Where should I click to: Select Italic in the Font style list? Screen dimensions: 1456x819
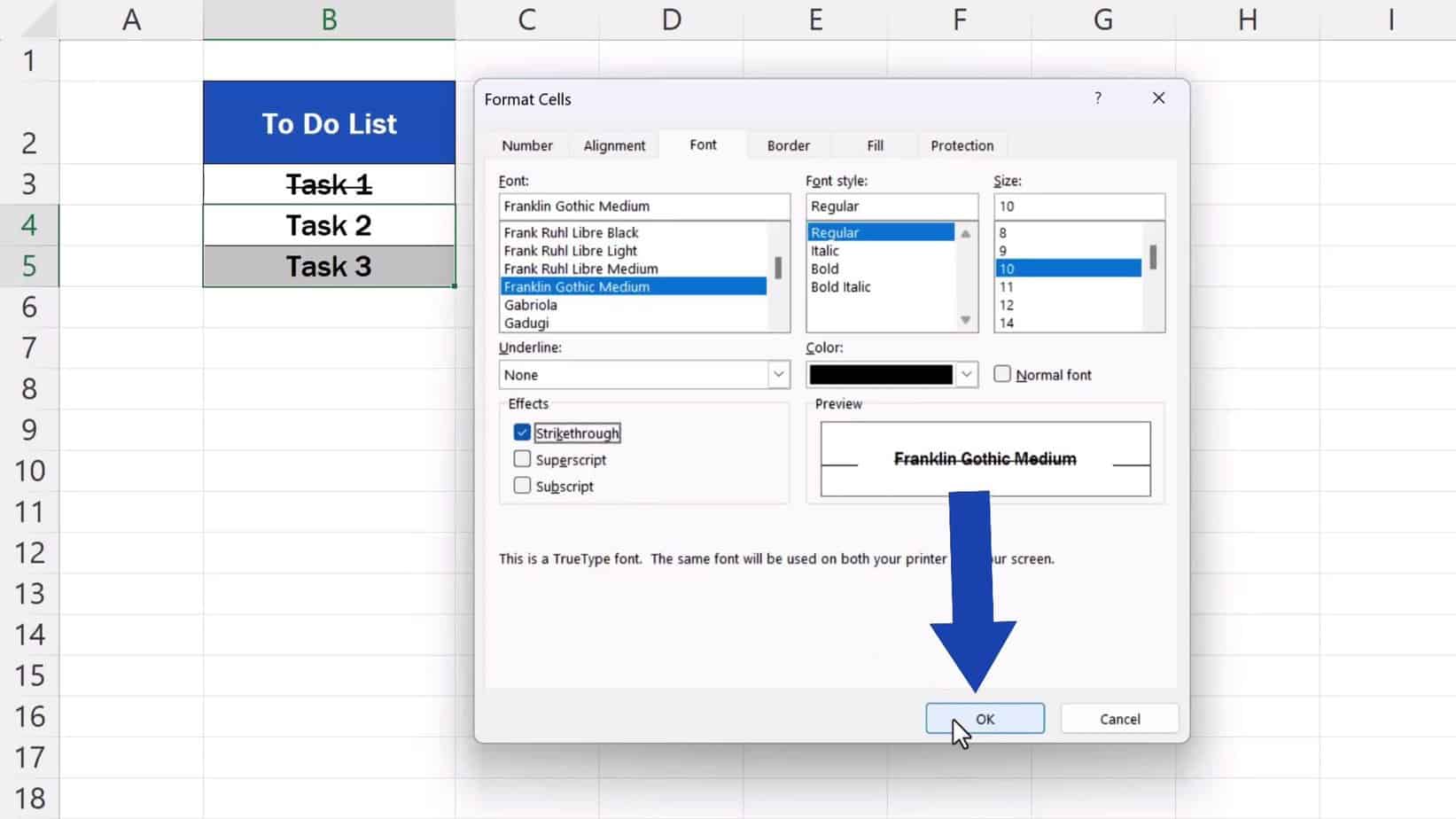pos(825,251)
